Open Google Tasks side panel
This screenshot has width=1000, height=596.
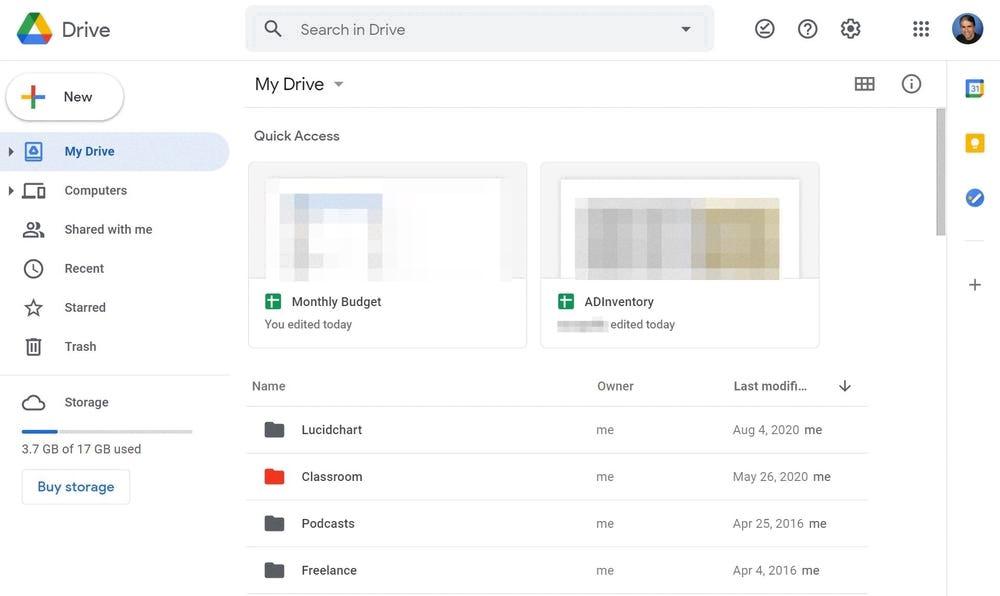[974, 198]
